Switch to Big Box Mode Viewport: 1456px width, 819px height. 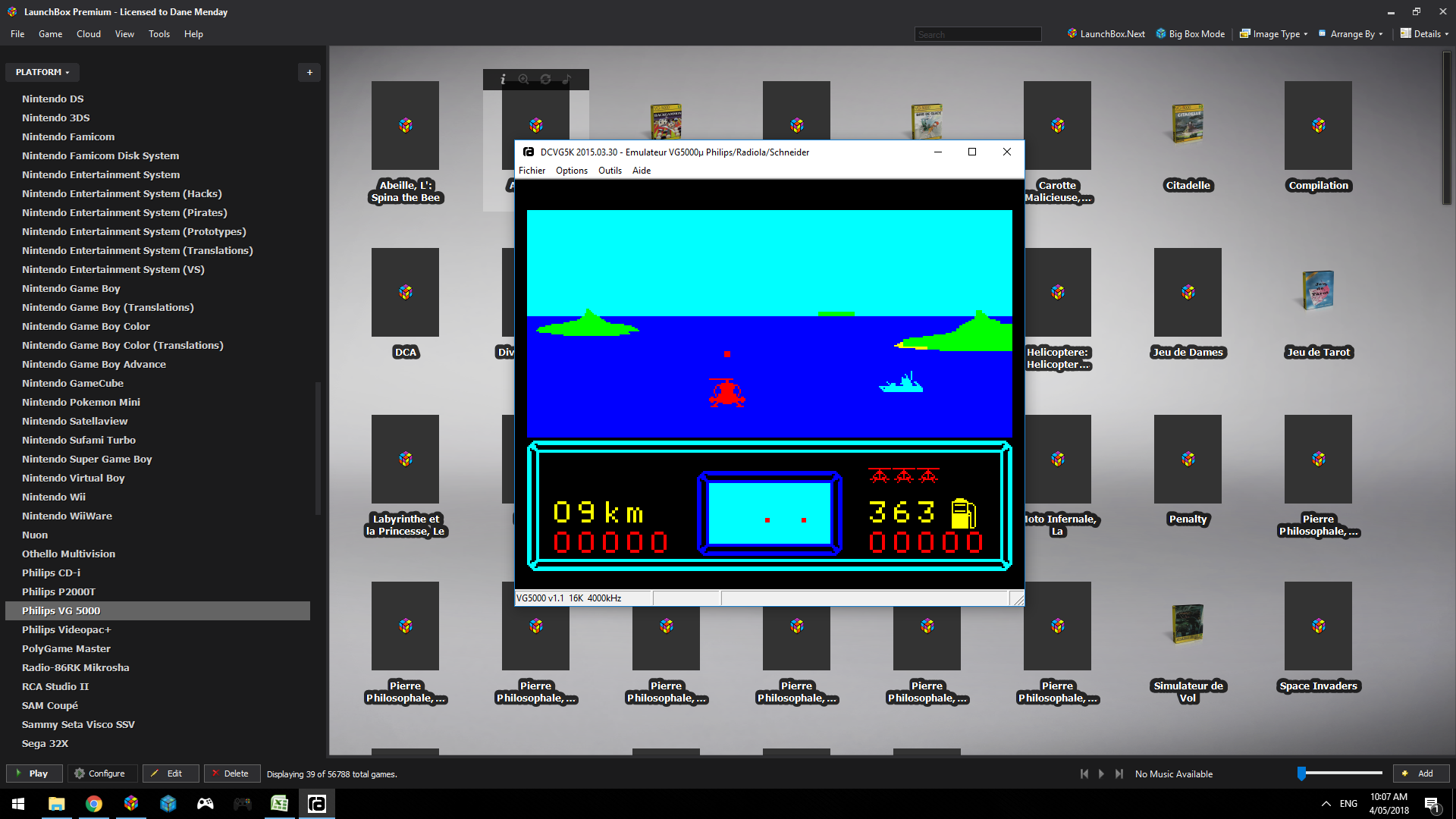coord(1190,33)
